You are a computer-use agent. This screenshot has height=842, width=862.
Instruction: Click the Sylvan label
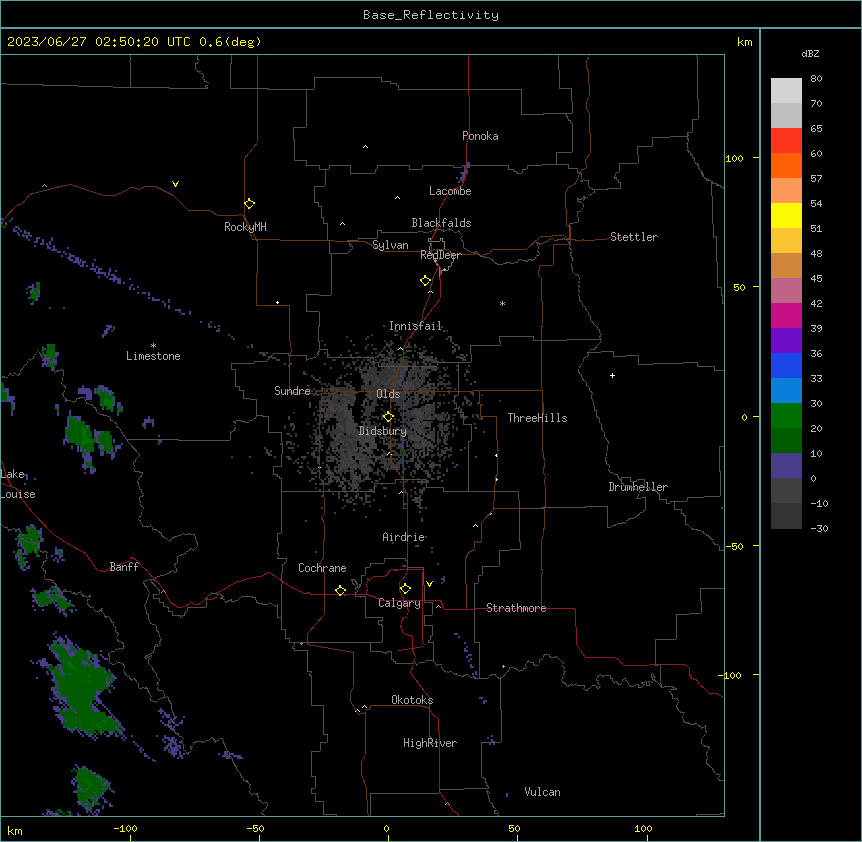point(390,245)
